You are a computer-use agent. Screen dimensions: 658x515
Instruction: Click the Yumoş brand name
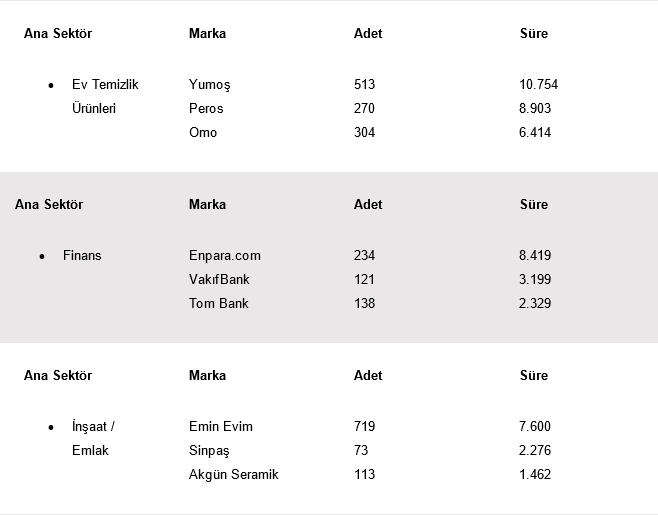click(210, 85)
